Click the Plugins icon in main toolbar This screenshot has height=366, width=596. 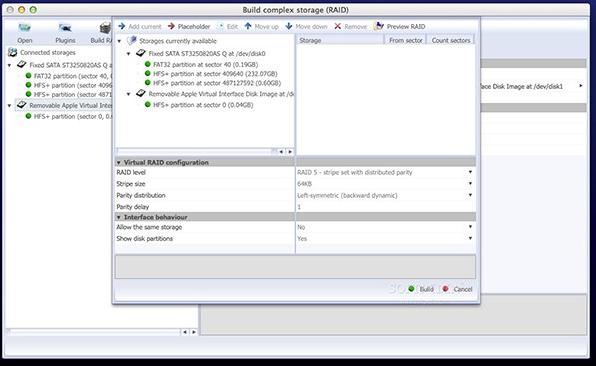click(x=65, y=27)
